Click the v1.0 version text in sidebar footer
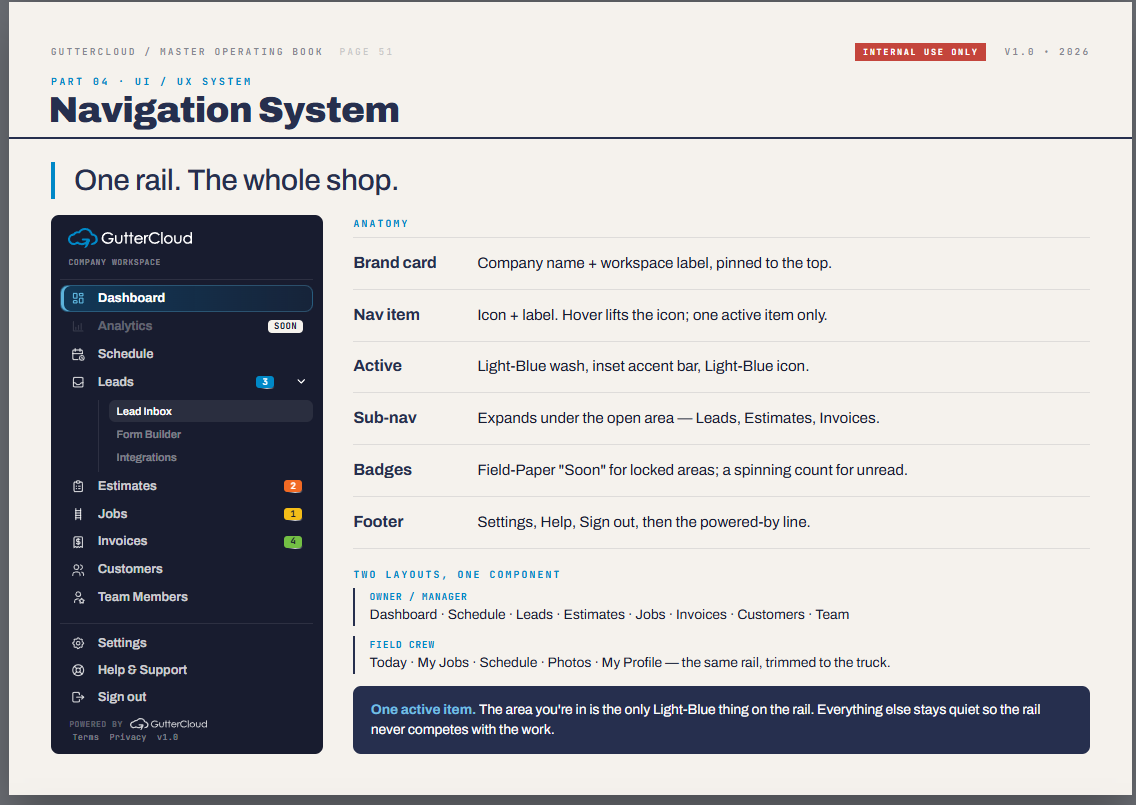 point(167,737)
